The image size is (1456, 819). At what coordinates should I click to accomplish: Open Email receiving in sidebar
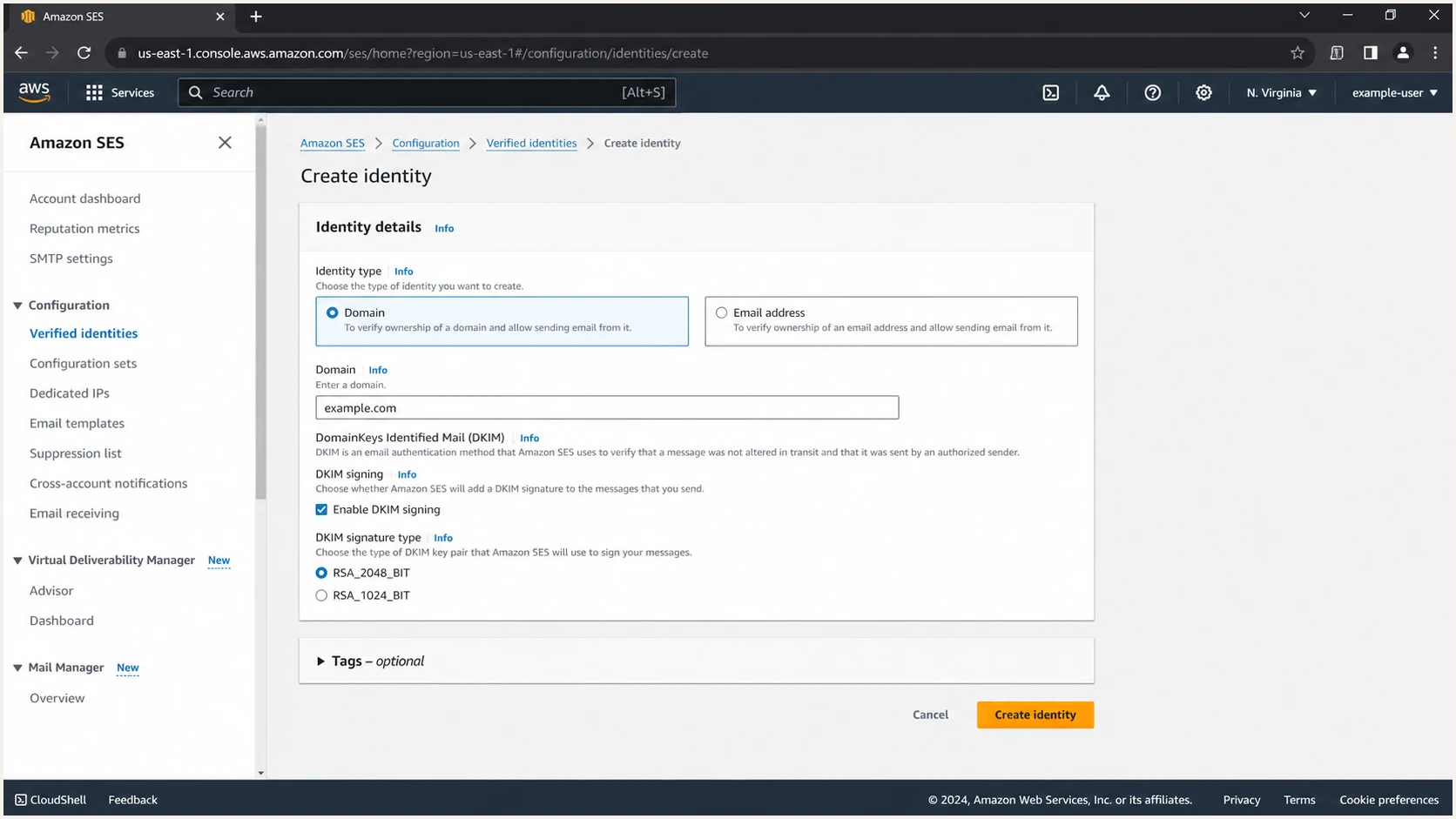(x=74, y=514)
